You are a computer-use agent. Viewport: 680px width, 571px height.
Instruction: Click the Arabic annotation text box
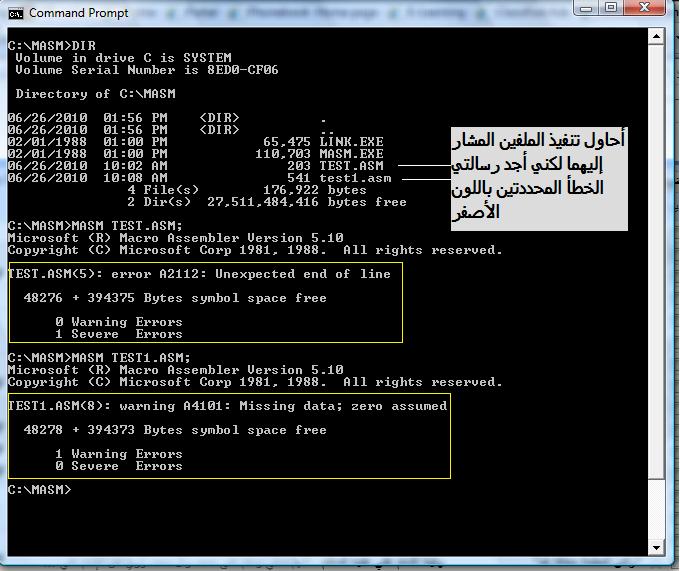[539, 179]
